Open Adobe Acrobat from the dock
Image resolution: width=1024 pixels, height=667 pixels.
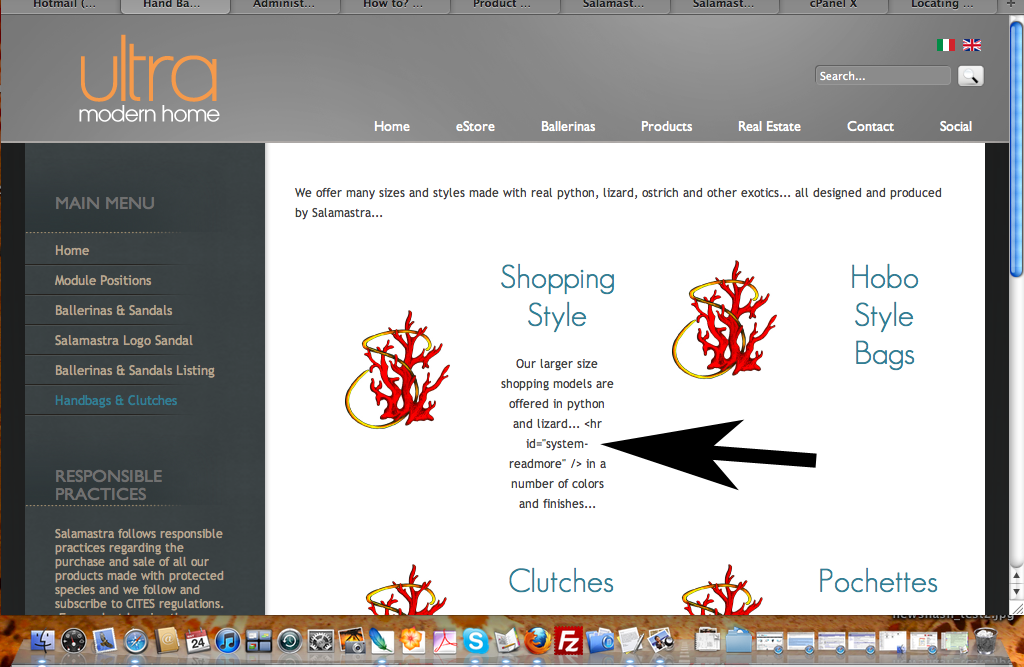445,641
